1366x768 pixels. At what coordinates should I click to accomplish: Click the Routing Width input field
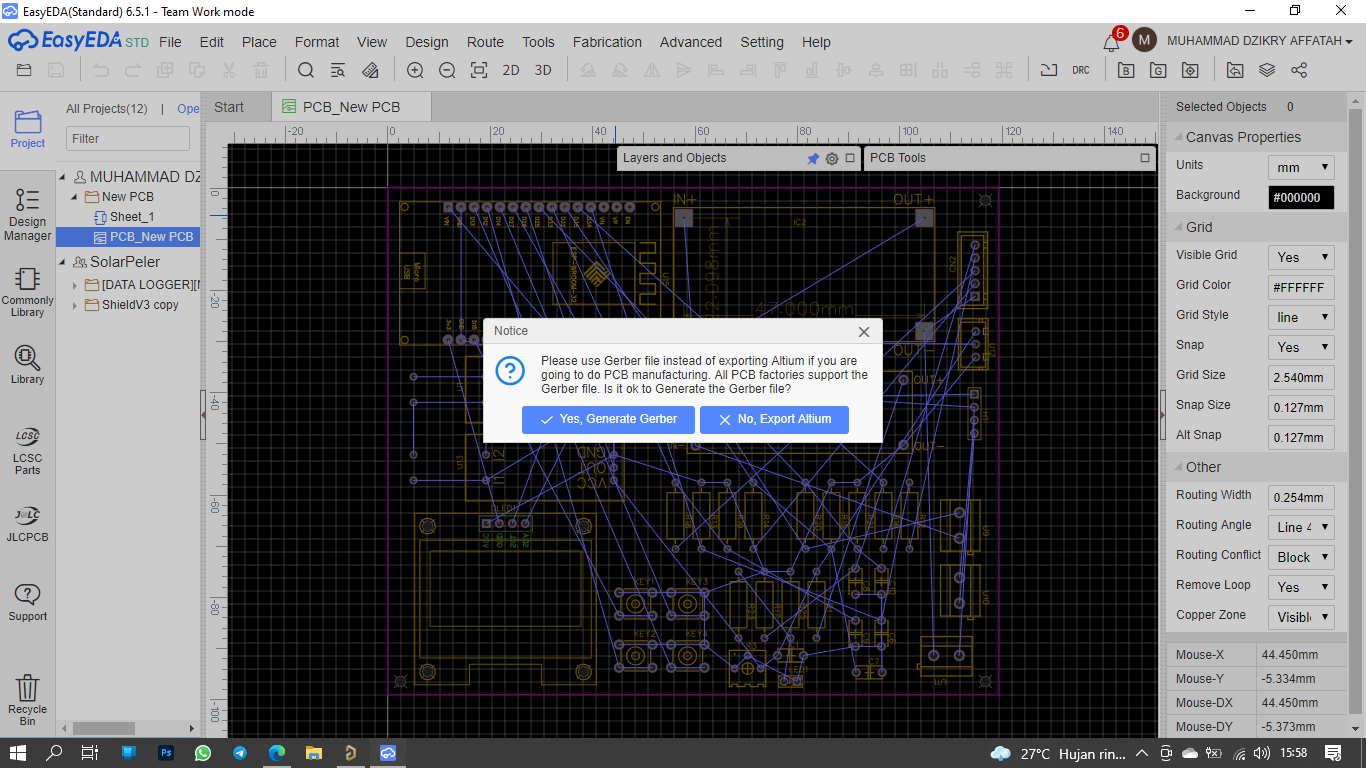(1301, 497)
